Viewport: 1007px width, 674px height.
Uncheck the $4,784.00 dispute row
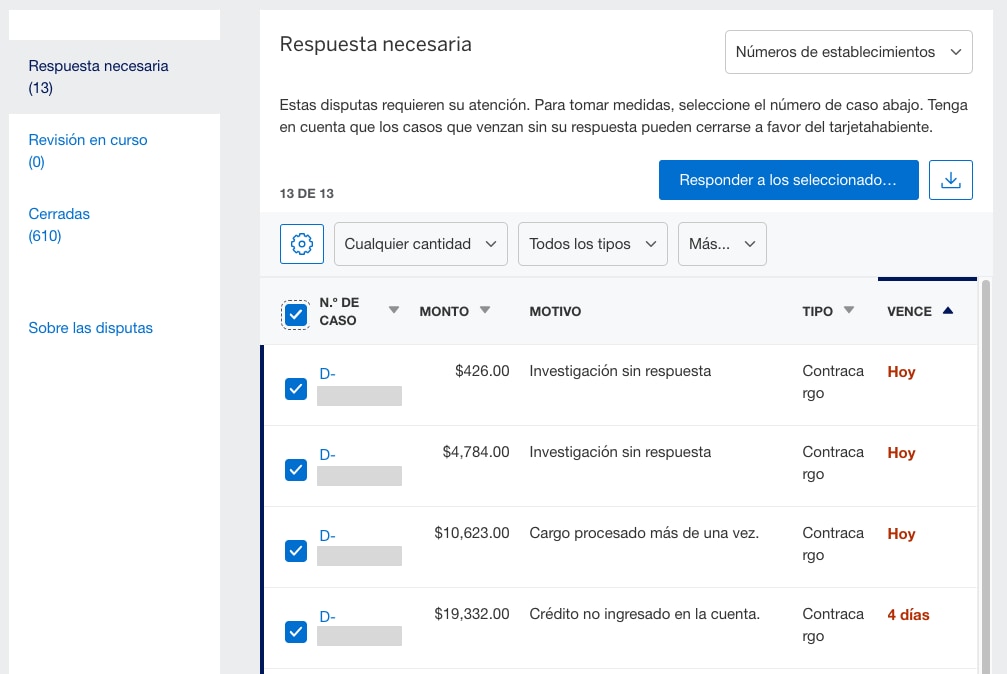(295, 470)
